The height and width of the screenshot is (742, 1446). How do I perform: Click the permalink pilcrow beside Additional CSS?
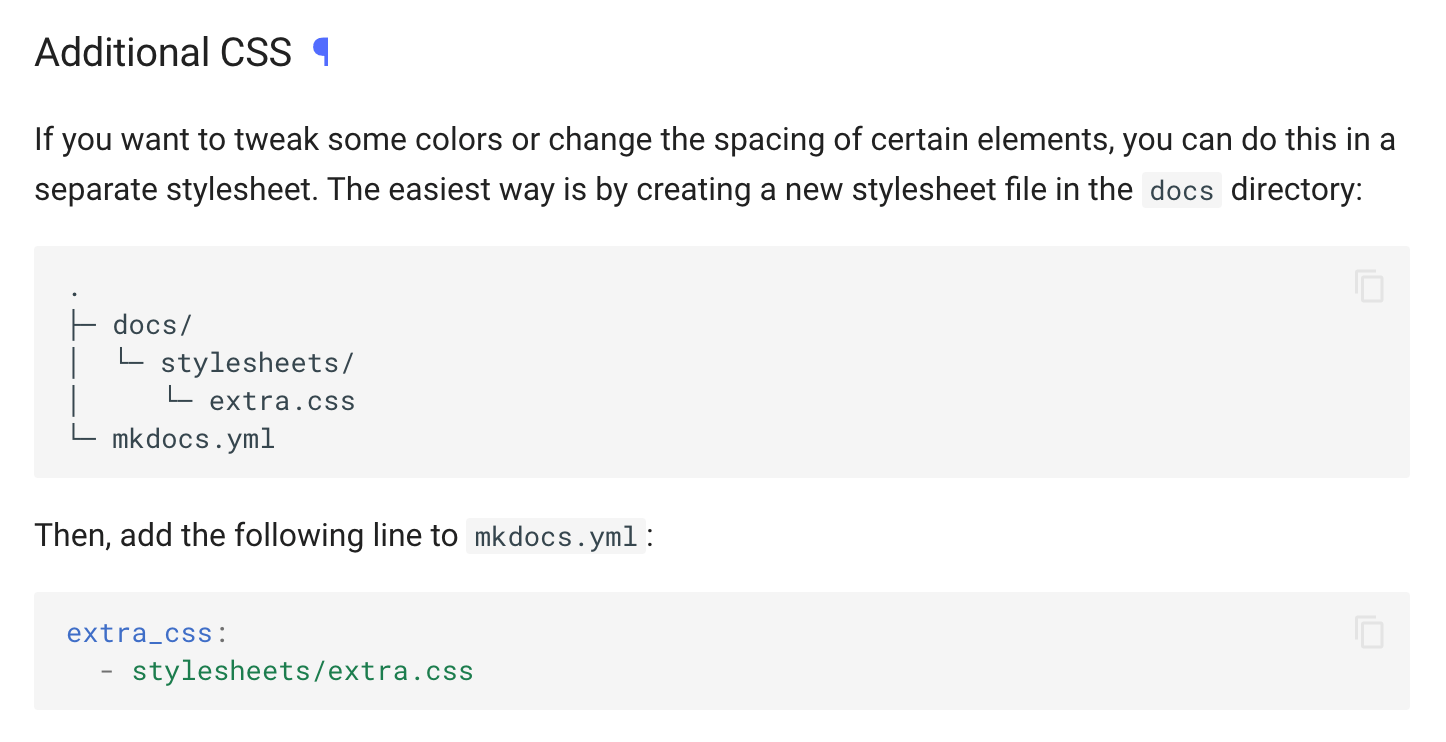[x=321, y=52]
